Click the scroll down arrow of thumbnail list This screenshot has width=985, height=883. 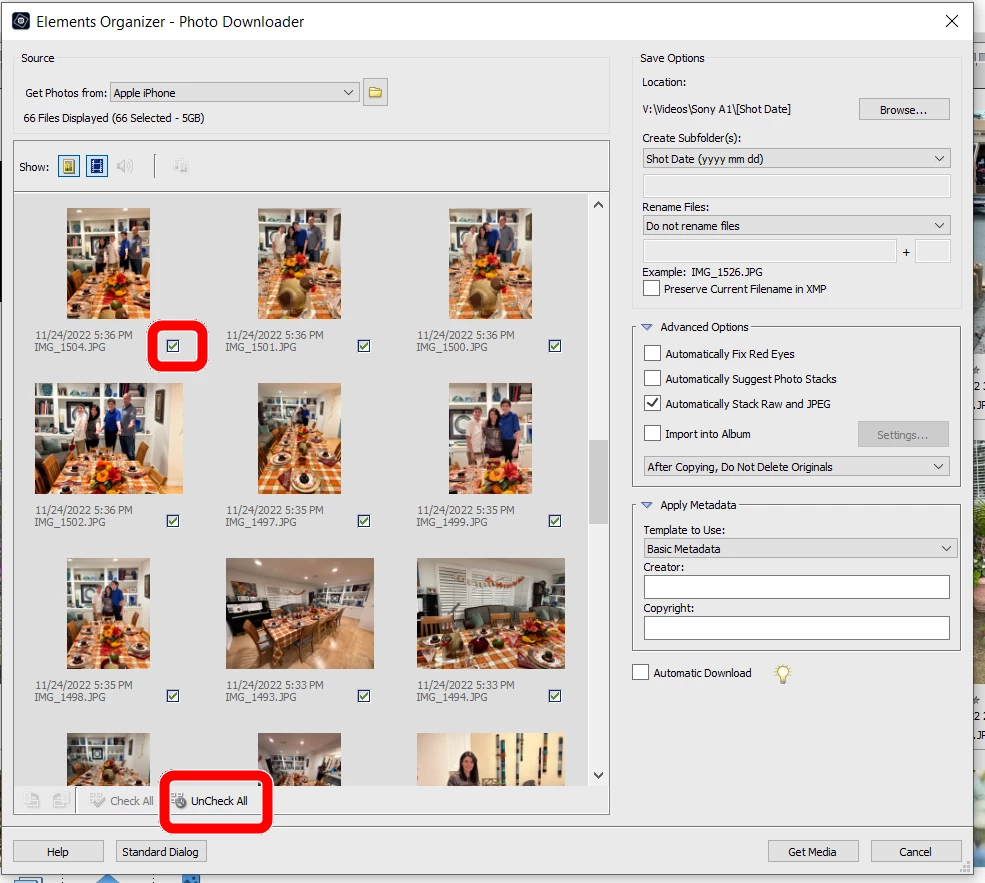tap(598, 775)
